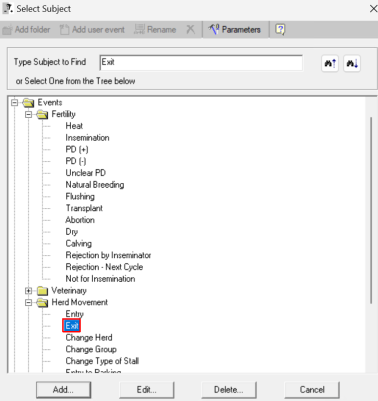Click the find previous binoculars icon
The height and width of the screenshot is (401, 378).
click(x=330, y=63)
